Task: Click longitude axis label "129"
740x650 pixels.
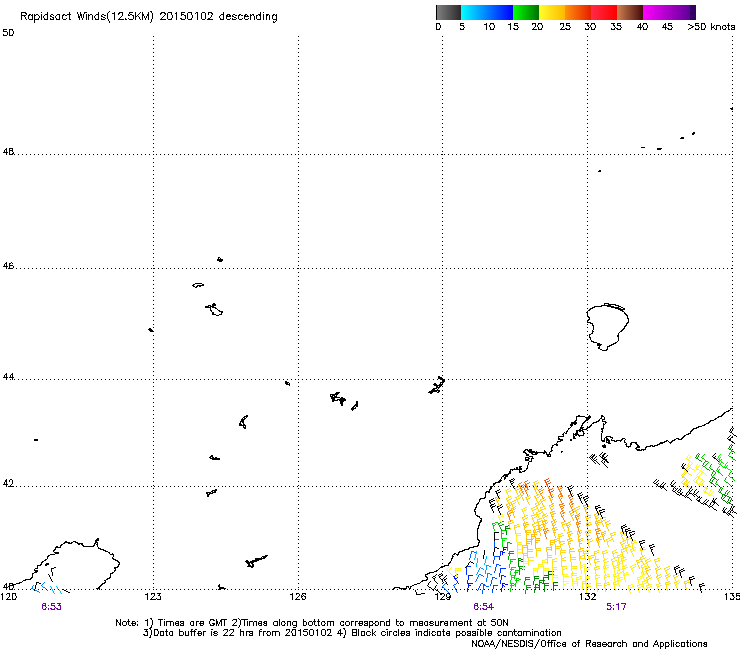Action: point(443,597)
